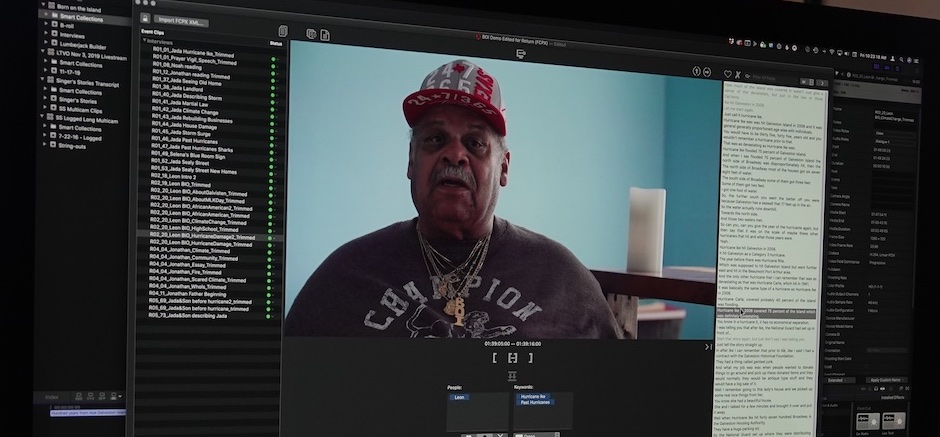Collapse the SS Logged Long Multicam library
This screenshot has height=437, width=940.
click(43, 116)
